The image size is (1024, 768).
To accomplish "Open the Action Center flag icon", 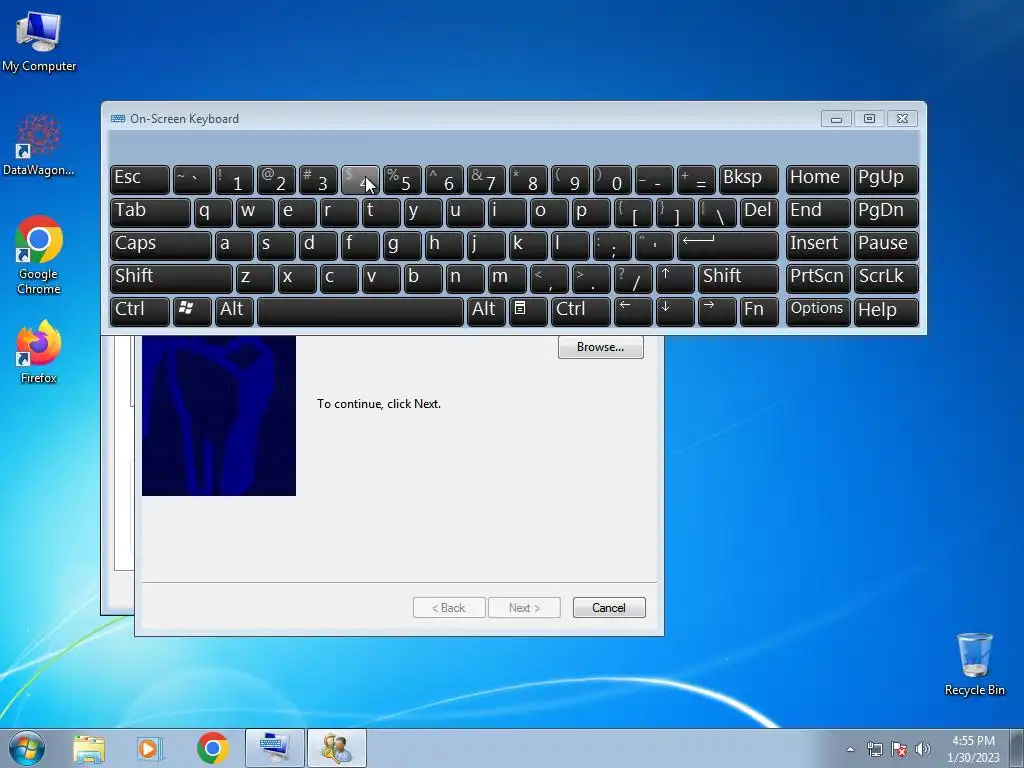I will tap(899, 749).
